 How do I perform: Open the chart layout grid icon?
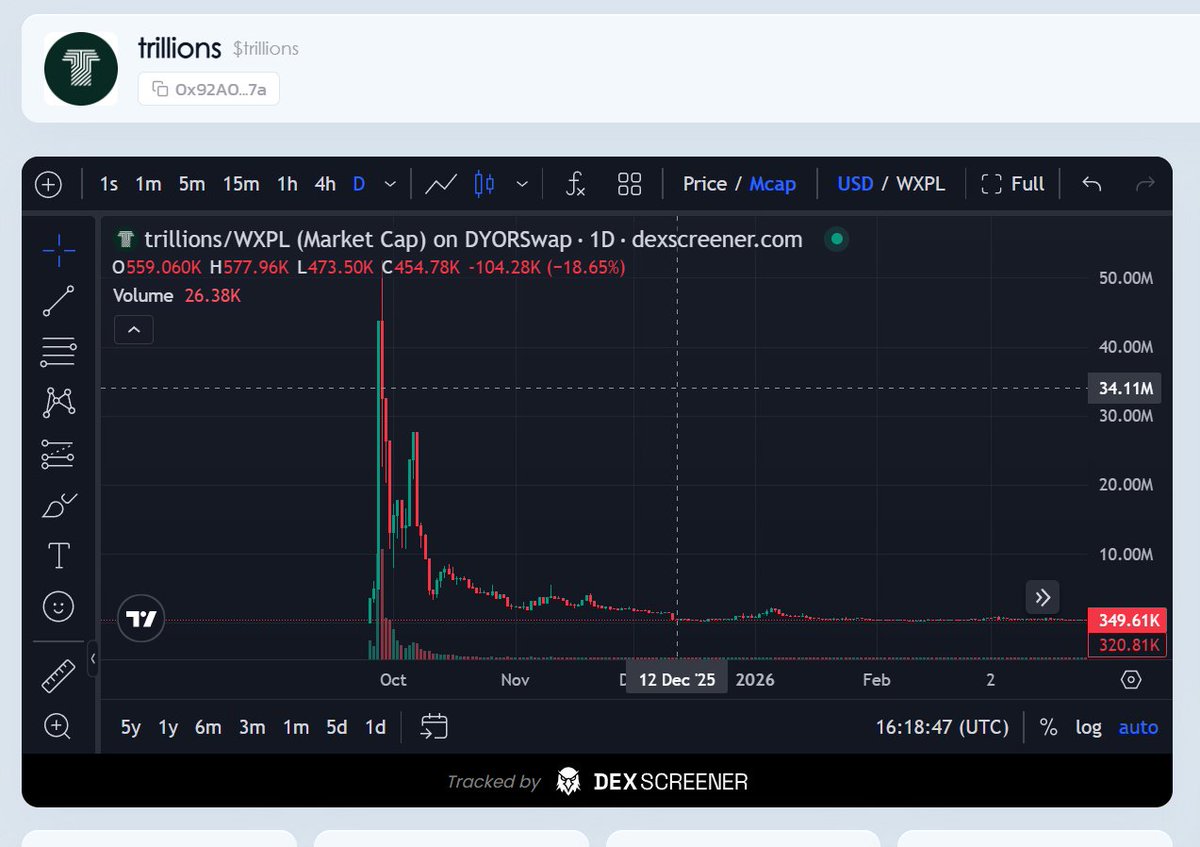629,184
